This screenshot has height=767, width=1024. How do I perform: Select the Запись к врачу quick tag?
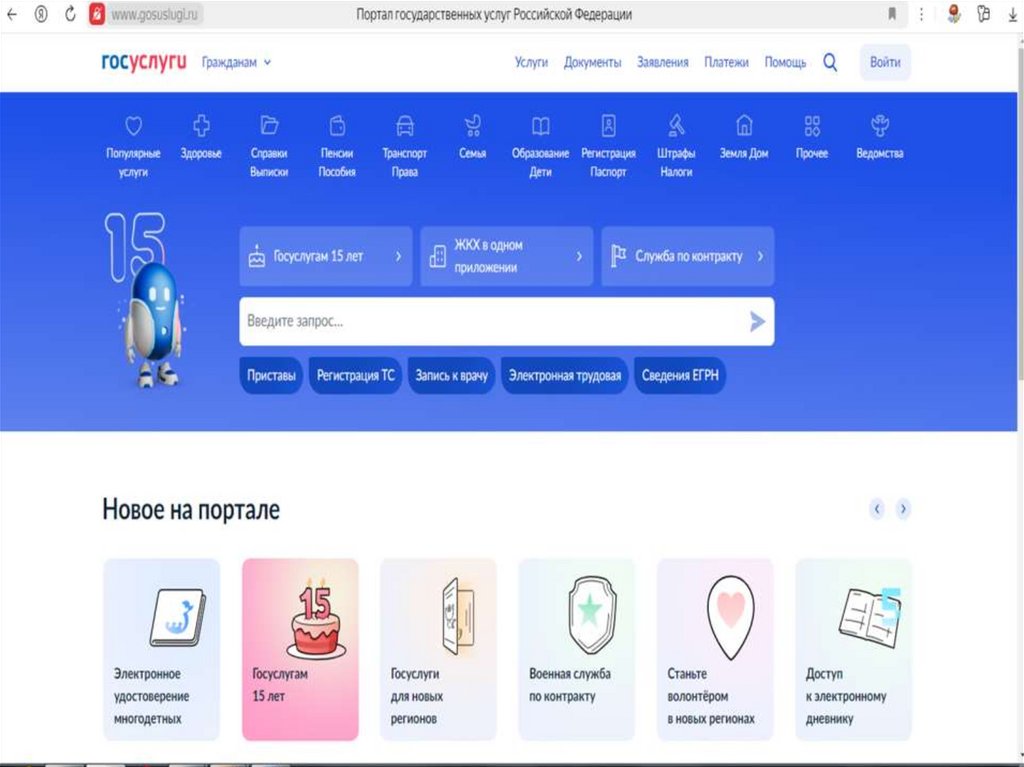pyautogui.click(x=451, y=376)
